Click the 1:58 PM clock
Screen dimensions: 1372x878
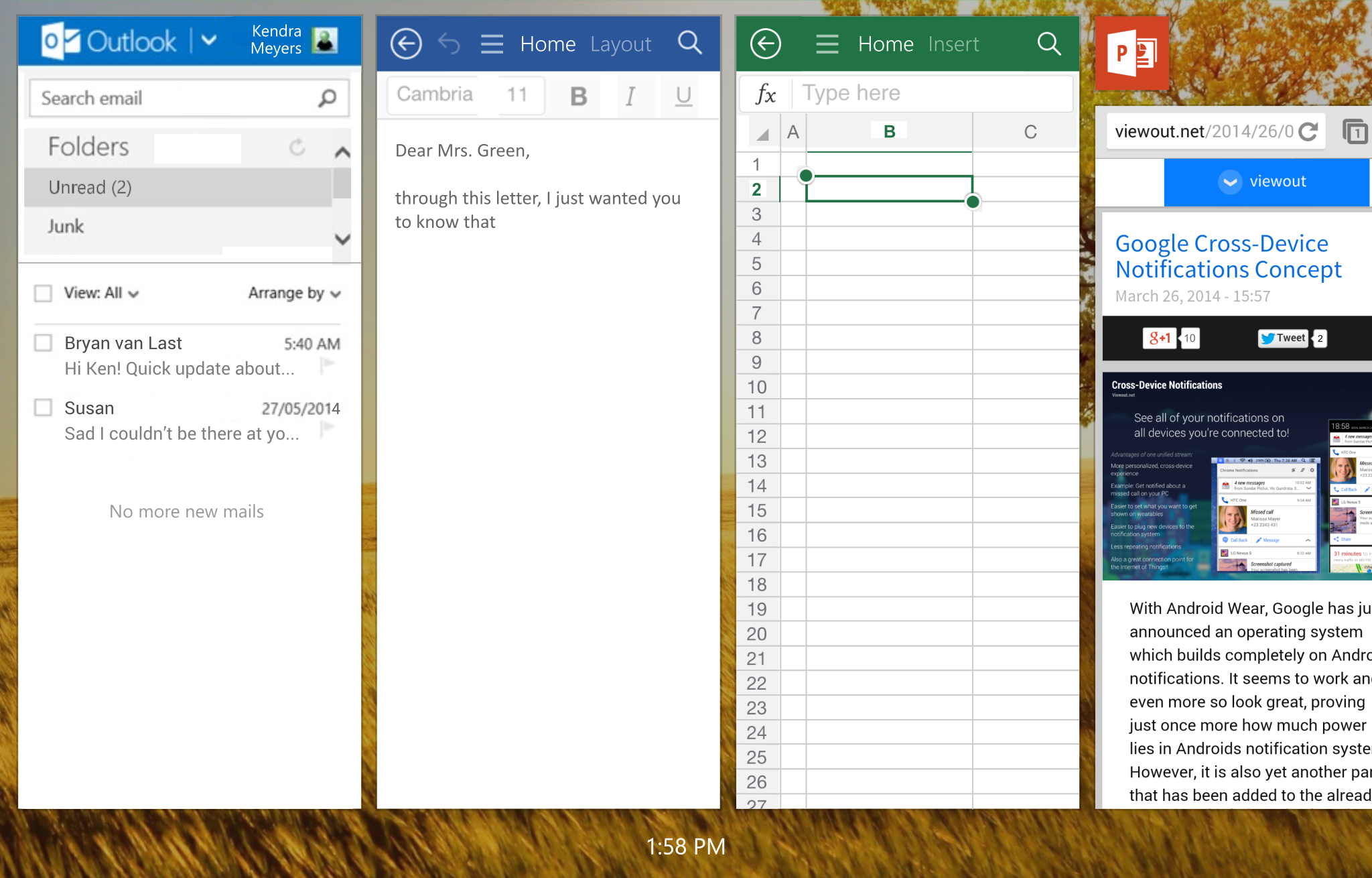[x=685, y=846]
